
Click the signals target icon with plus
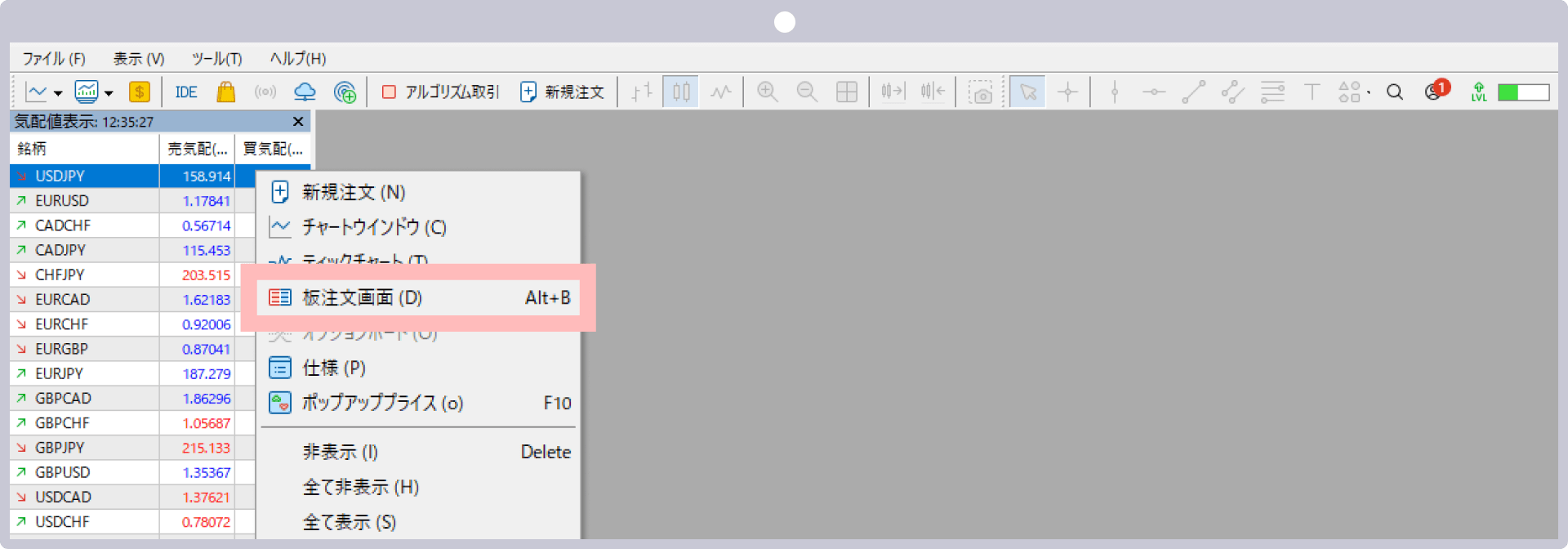[x=345, y=92]
